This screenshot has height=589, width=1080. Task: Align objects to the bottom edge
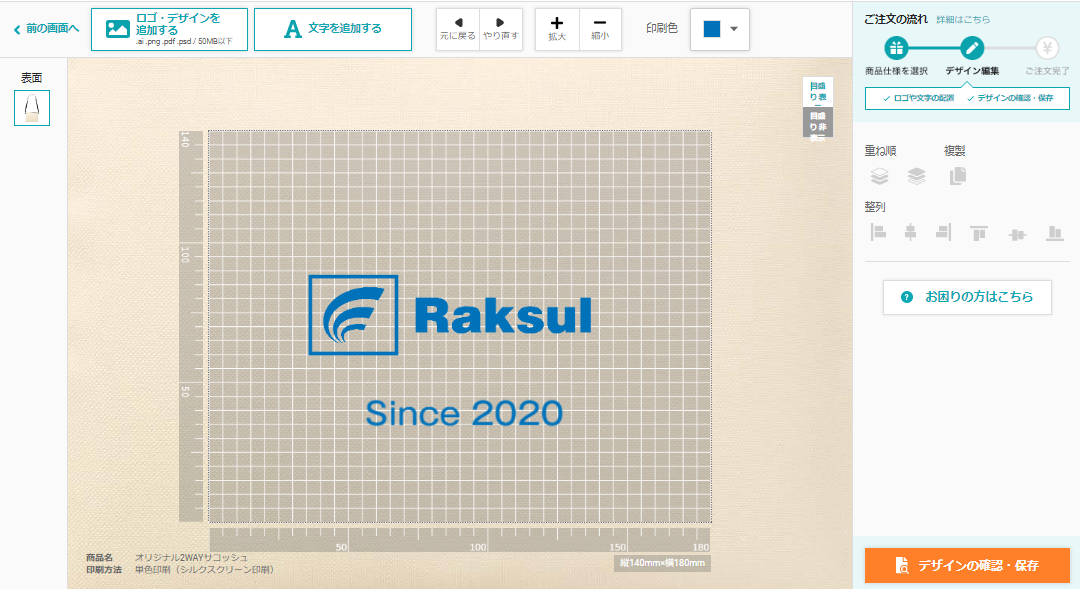1055,233
